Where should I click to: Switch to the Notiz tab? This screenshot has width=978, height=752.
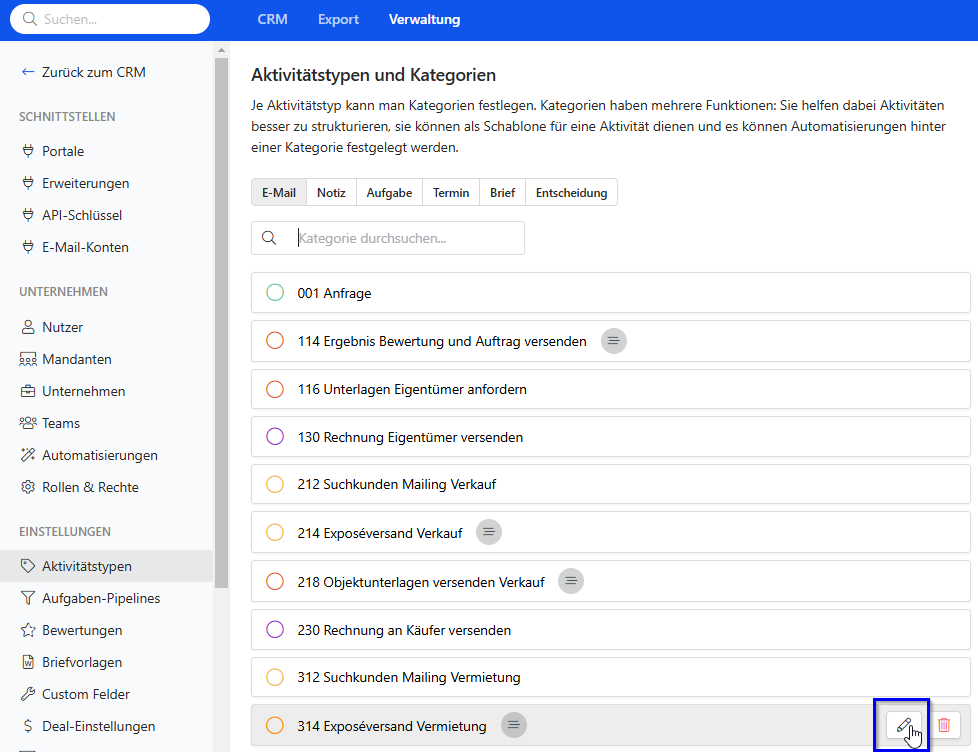click(331, 193)
